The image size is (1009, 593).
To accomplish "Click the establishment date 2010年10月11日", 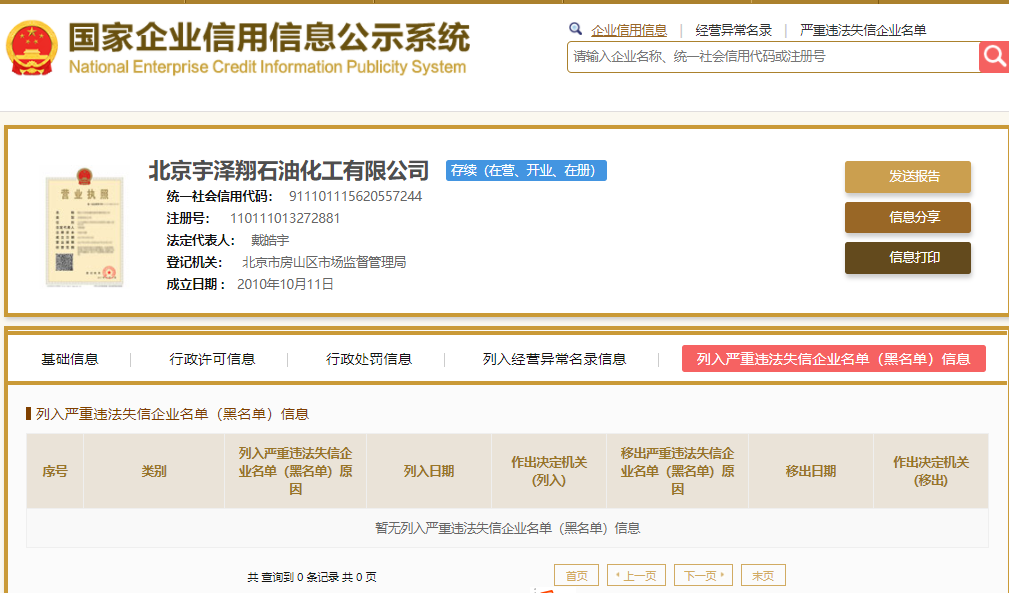I will tap(285, 284).
